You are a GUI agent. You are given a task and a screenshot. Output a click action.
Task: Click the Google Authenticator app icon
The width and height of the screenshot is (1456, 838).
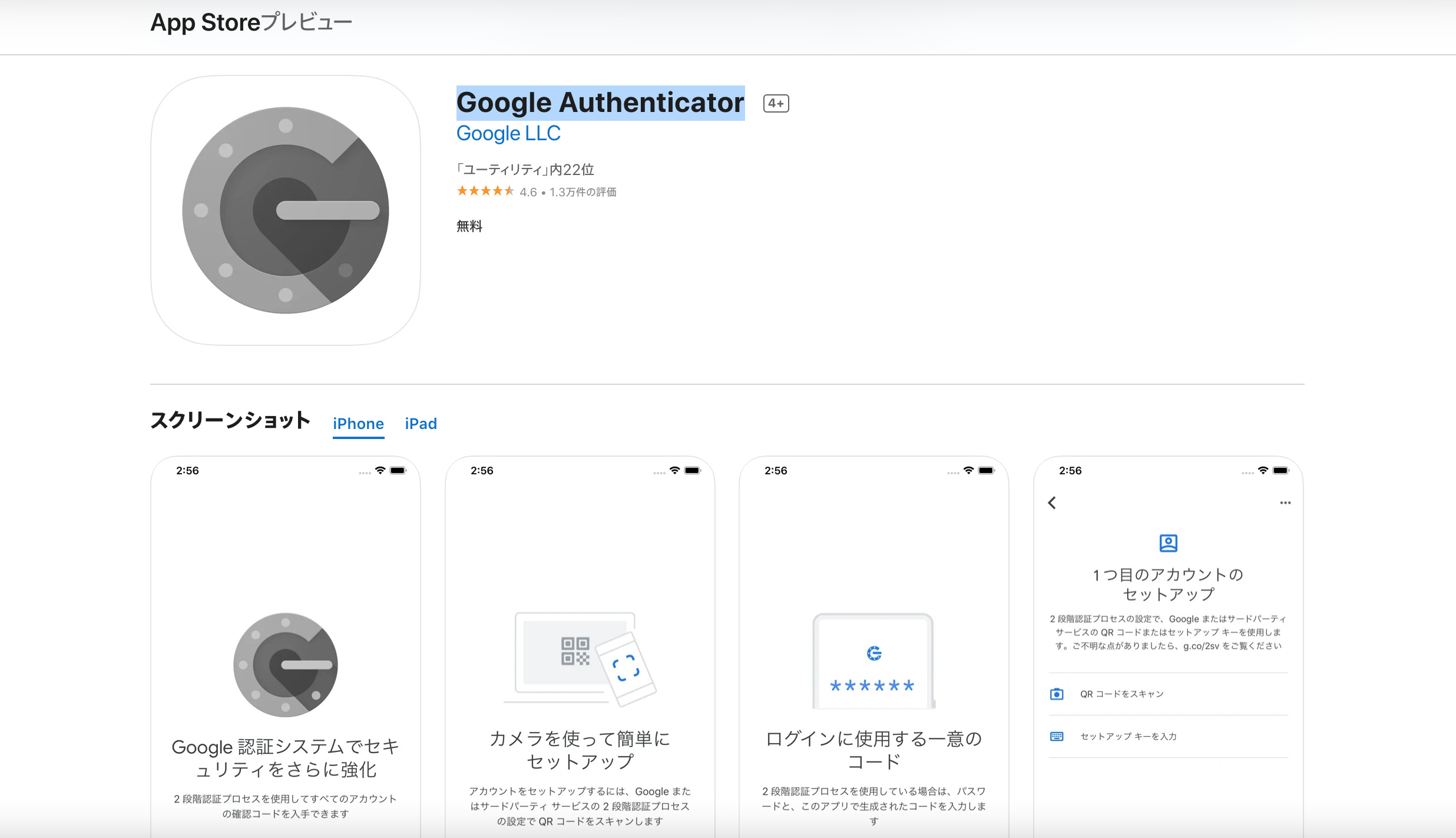click(x=286, y=210)
